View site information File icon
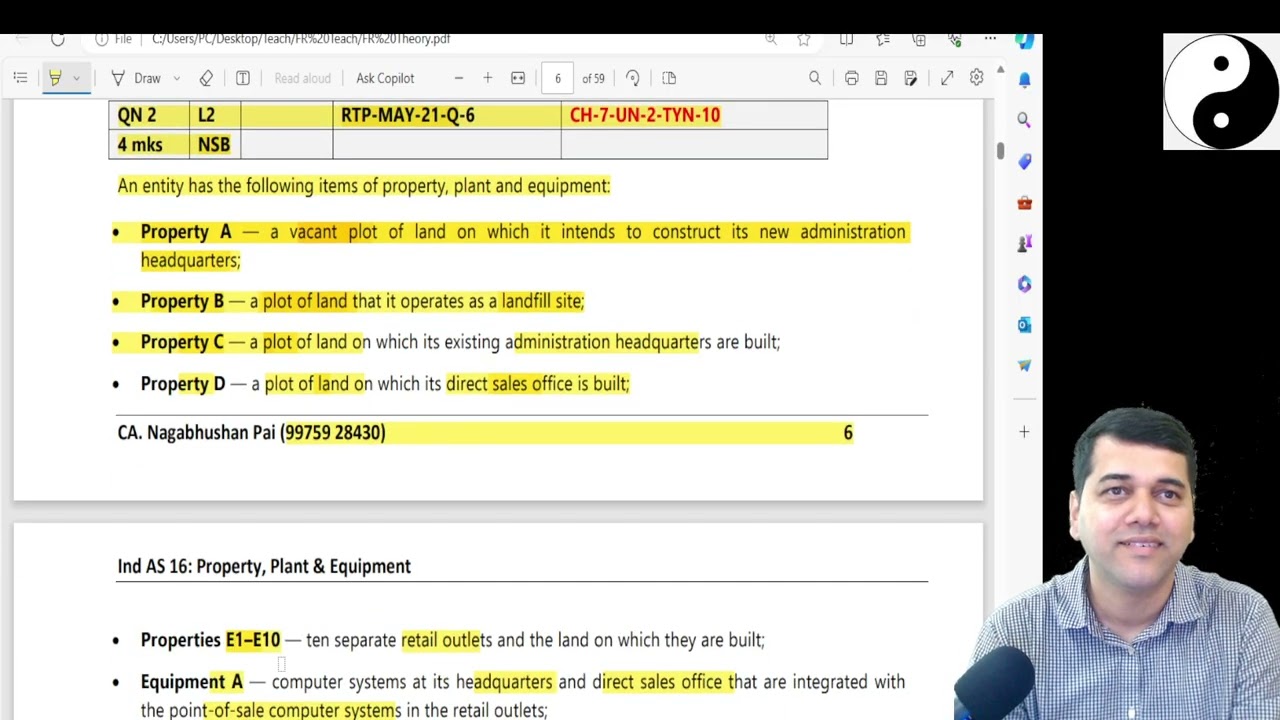The height and width of the screenshot is (720, 1280). point(114,39)
